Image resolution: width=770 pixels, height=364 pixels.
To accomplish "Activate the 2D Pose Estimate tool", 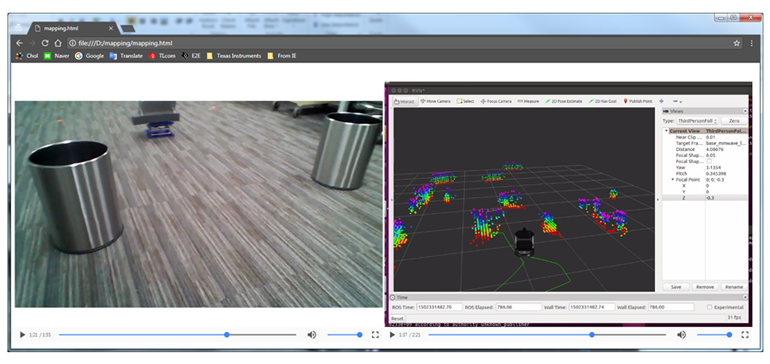I will (563, 101).
